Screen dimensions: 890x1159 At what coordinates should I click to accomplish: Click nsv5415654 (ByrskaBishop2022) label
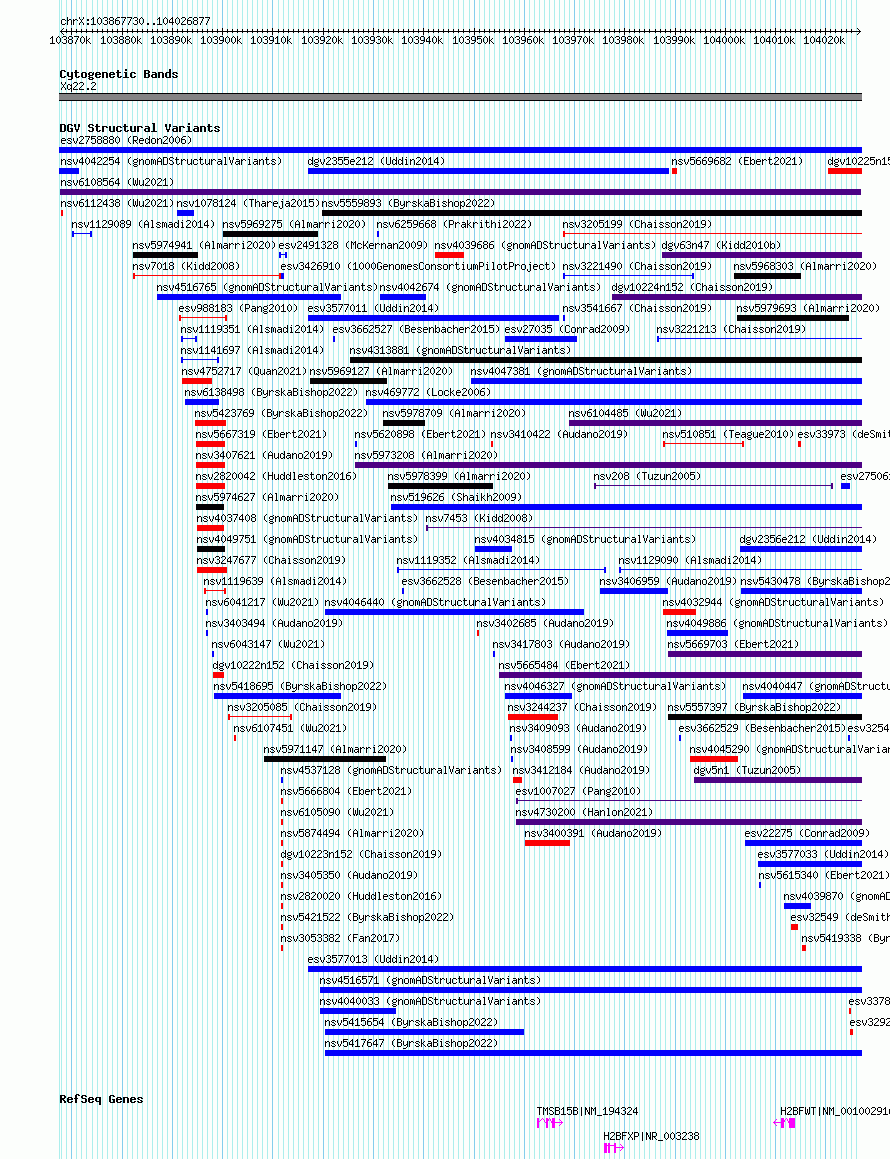coord(411,1024)
